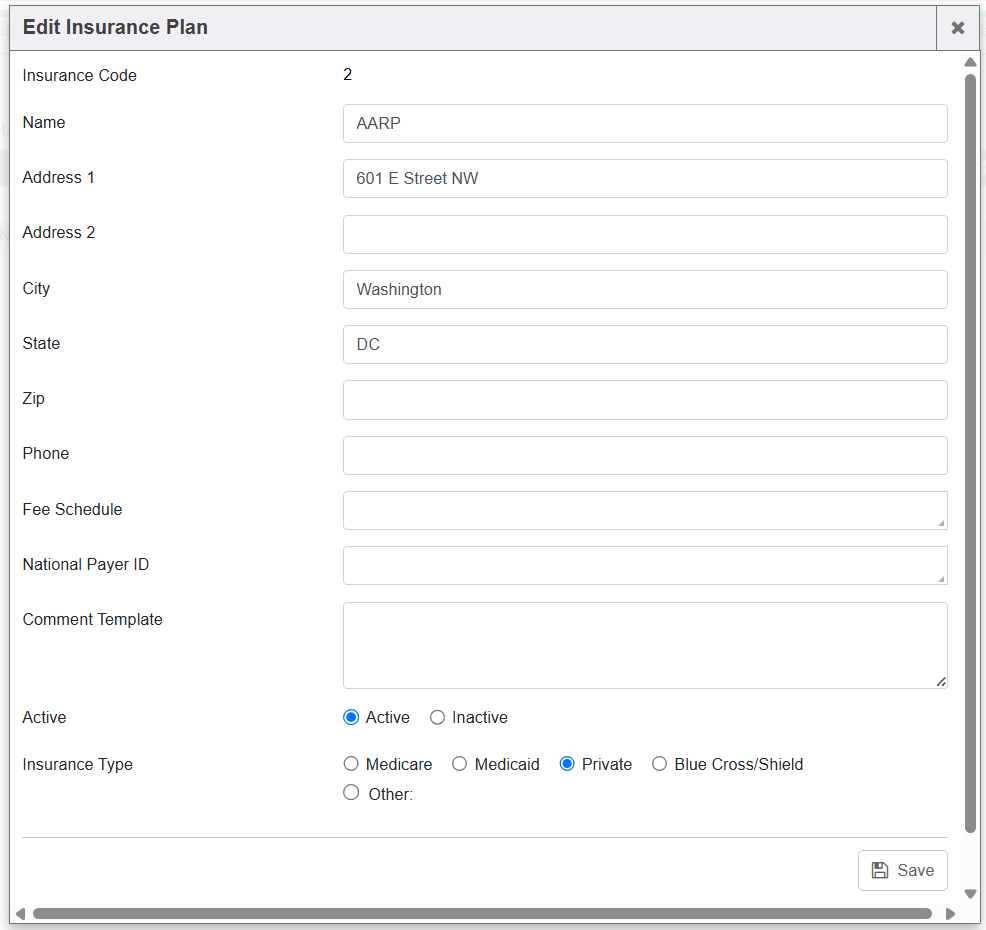Edit the City field showing Washington

tap(645, 289)
